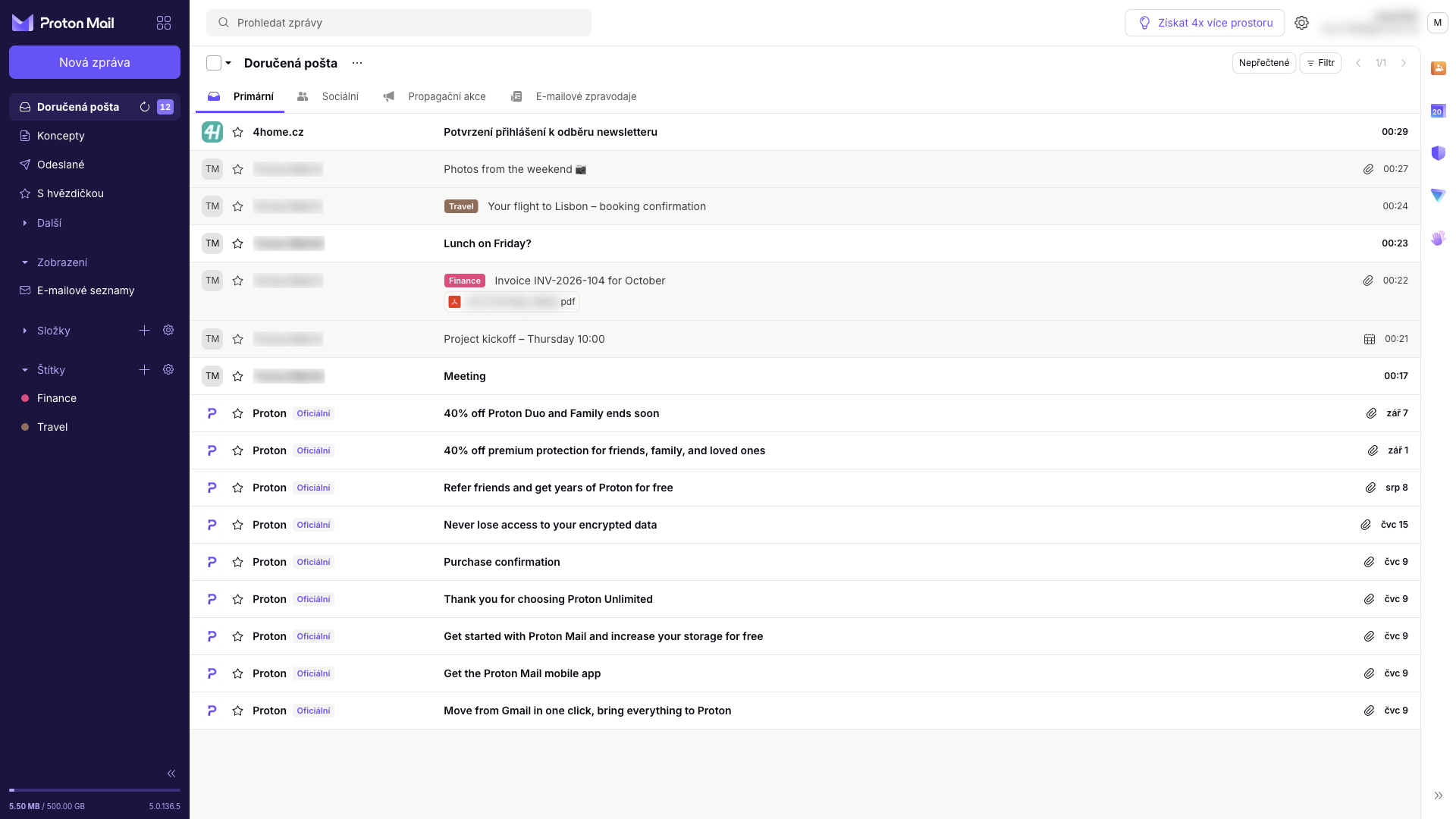Star the Purchase confirmation email

[x=237, y=562]
